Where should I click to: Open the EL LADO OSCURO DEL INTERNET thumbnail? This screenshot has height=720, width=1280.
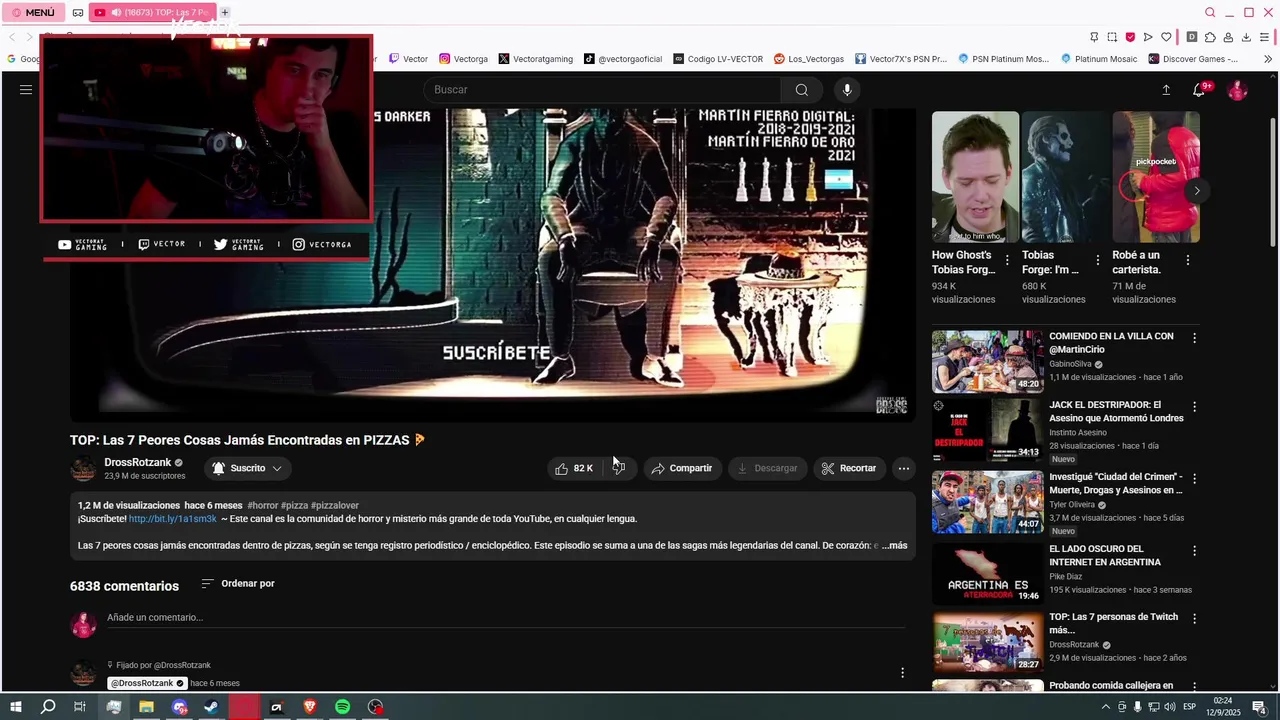(x=987, y=574)
